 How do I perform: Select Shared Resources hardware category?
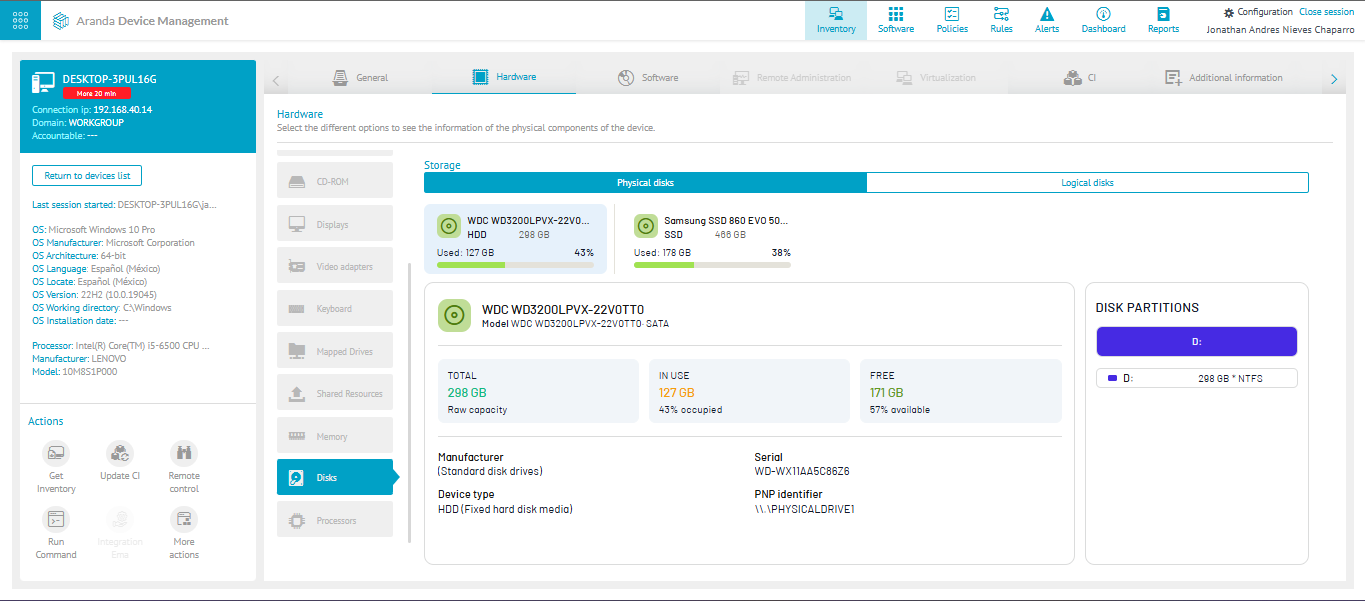(x=335, y=393)
